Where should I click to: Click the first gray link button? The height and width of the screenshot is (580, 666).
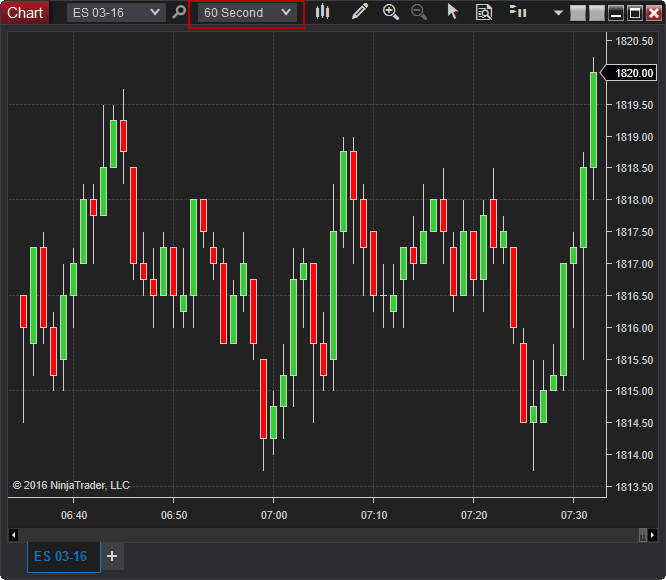578,13
